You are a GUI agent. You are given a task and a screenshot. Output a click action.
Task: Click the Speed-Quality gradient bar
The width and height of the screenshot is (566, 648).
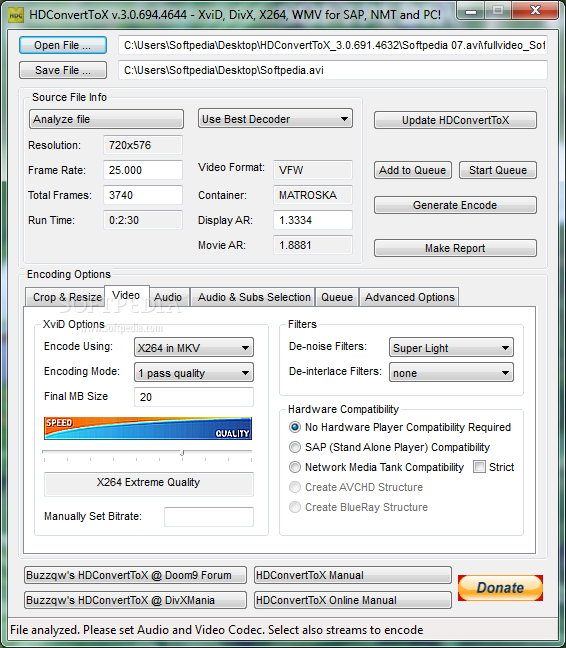pyautogui.click(x=148, y=428)
